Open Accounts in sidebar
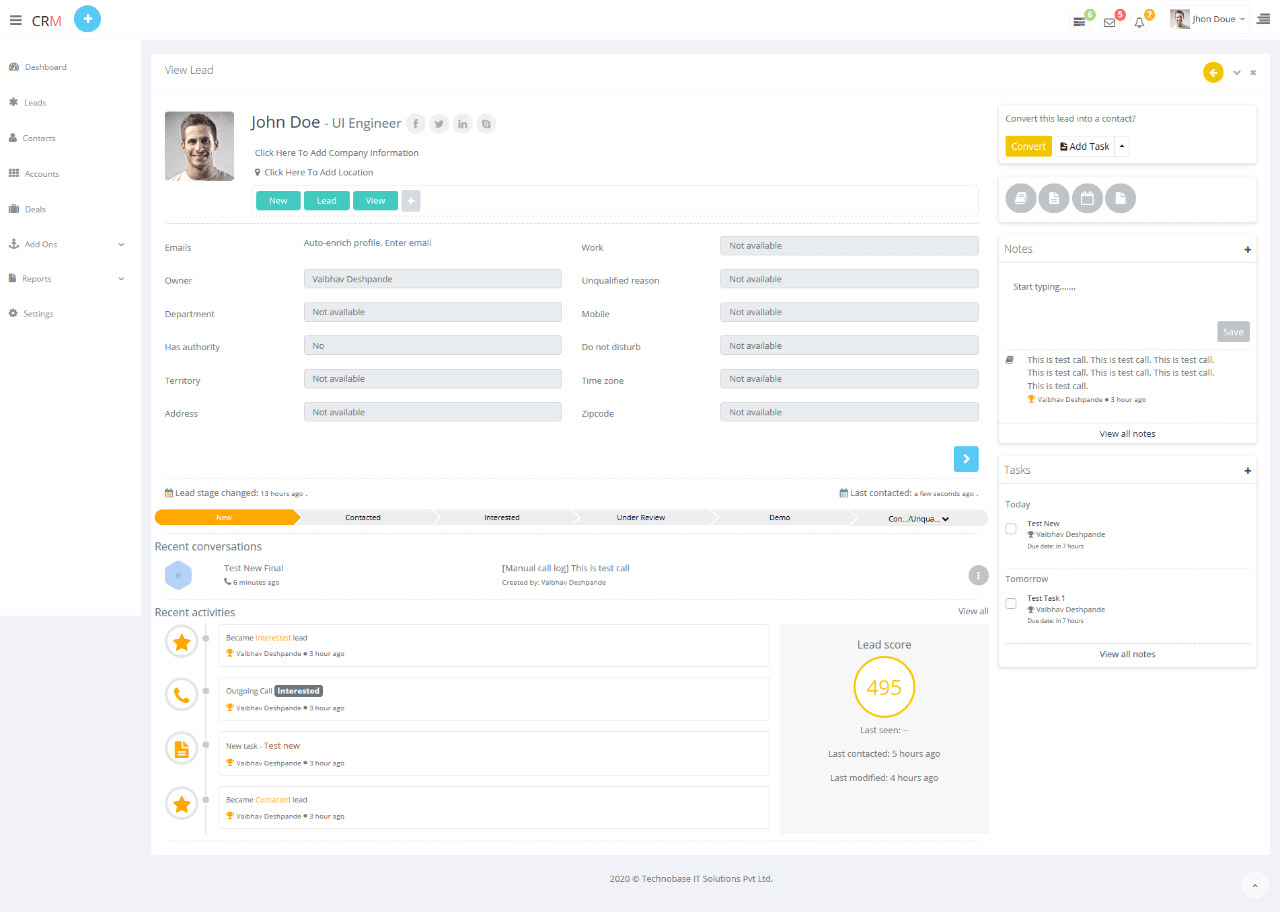The image size is (1280, 912). (x=34, y=174)
